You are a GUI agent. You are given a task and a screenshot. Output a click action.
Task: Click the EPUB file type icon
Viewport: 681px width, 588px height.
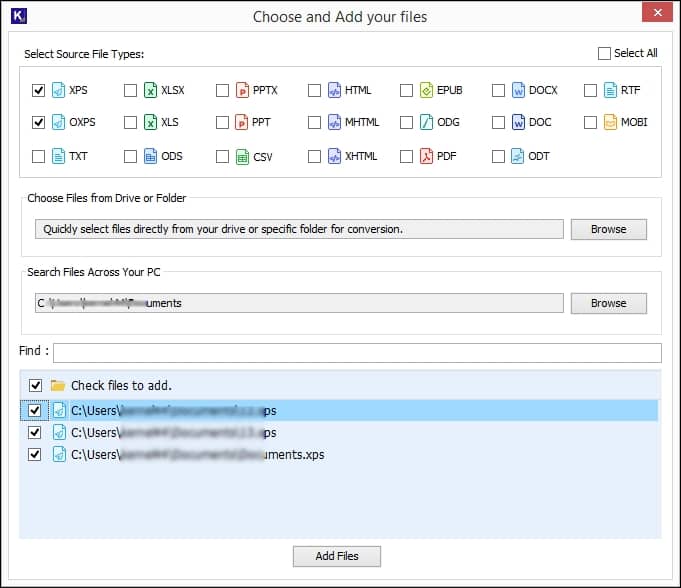click(426, 90)
